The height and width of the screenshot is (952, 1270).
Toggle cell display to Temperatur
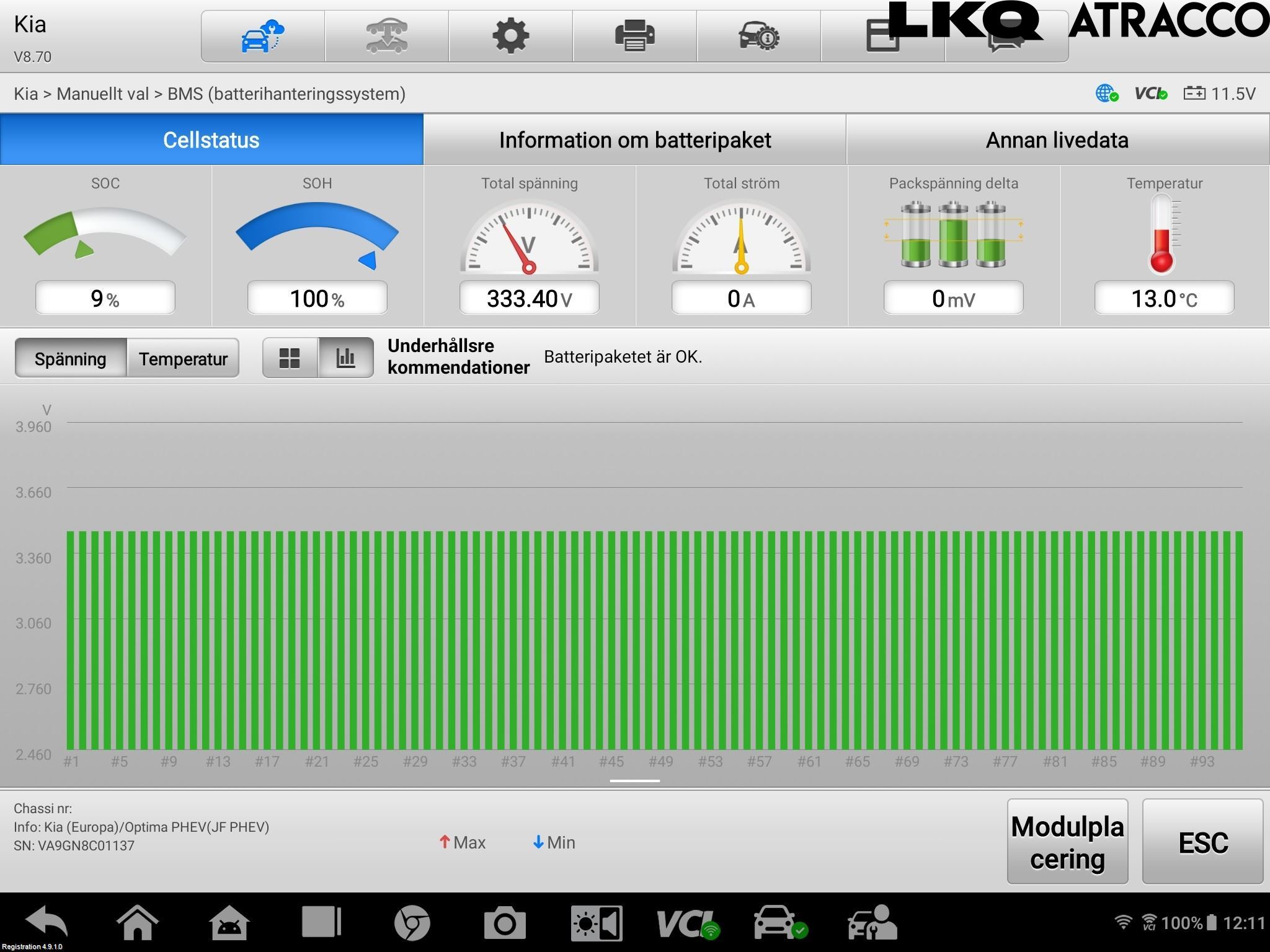coord(183,358)
